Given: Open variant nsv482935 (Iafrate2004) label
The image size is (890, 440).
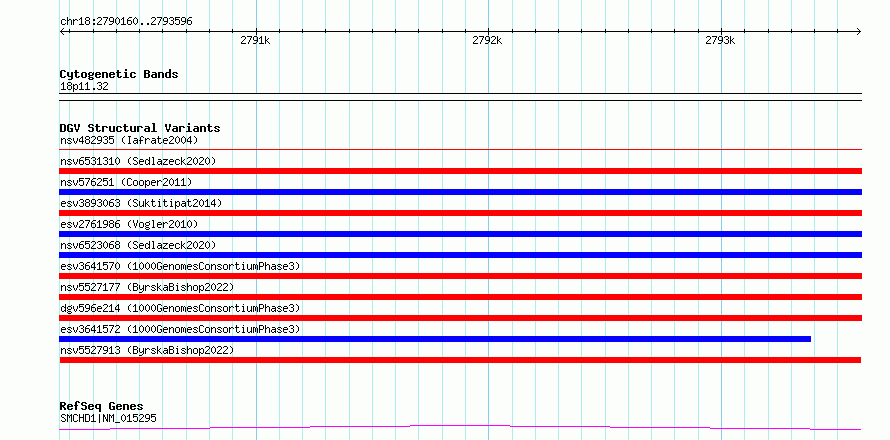Looking at the screenshot, I should tap(129, 140).
